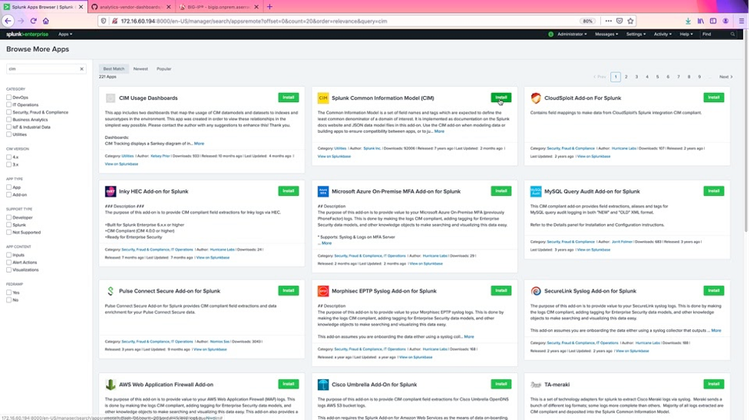This screenshot has height=420, width=750.
Task: Click the Inky HEC Add-on icon
Action: point(110,191)
